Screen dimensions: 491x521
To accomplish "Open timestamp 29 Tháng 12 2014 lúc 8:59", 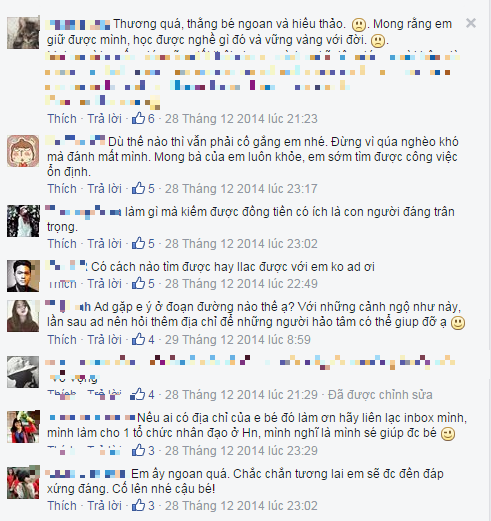I will [238, 340].
